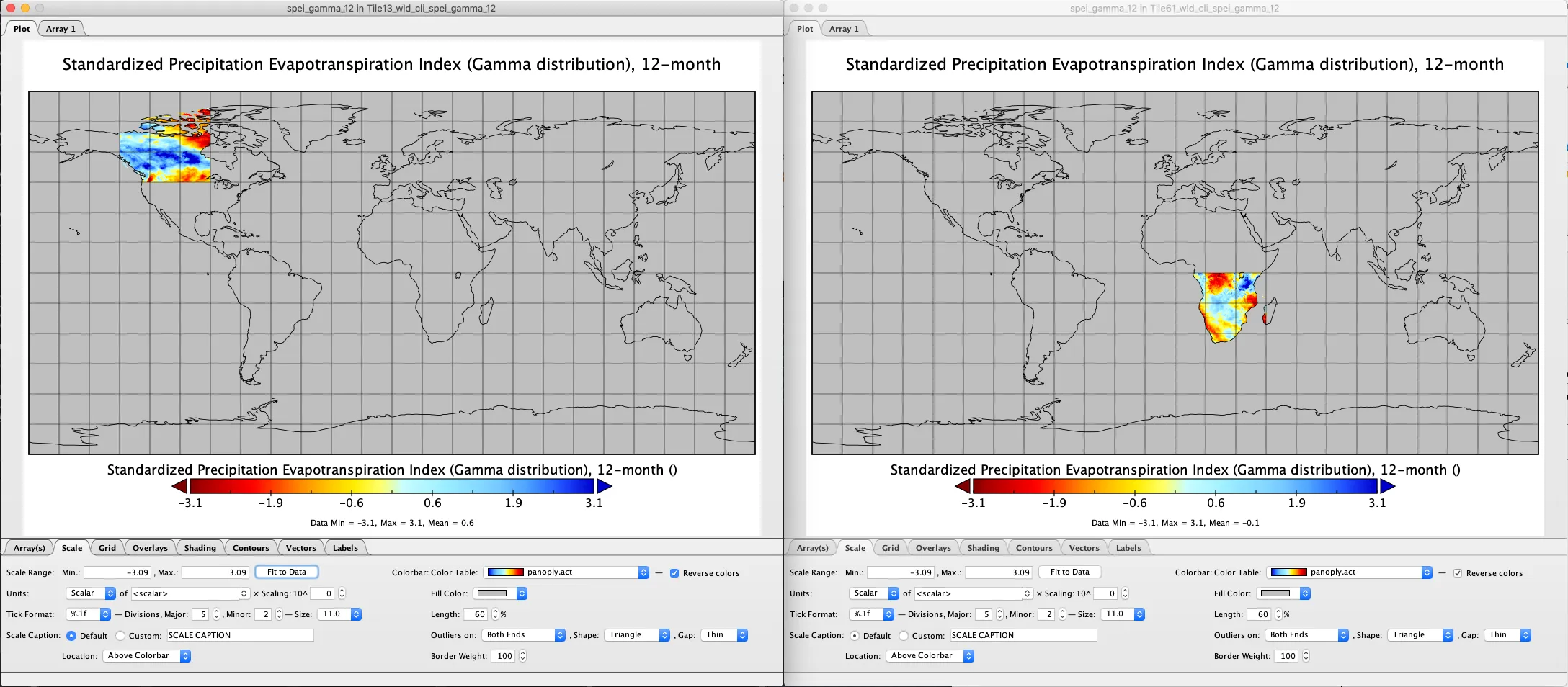Open the tick Size dropdown in Tile13 window
Screen dimensions: 1568x687
[339, 614]
